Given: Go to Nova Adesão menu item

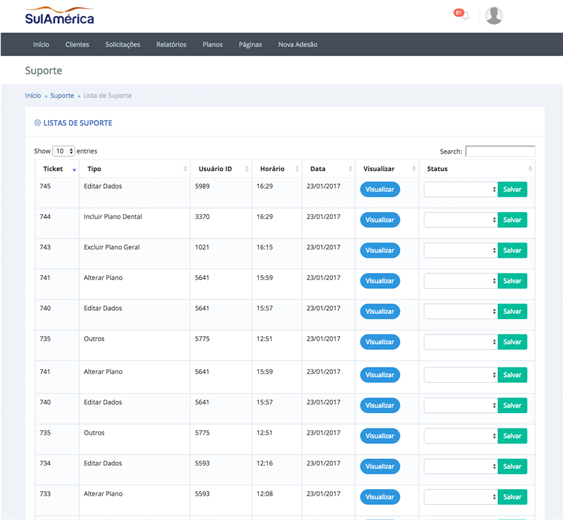Looking at the screenshot, I should pyautogui.click(x=298, y=45).
